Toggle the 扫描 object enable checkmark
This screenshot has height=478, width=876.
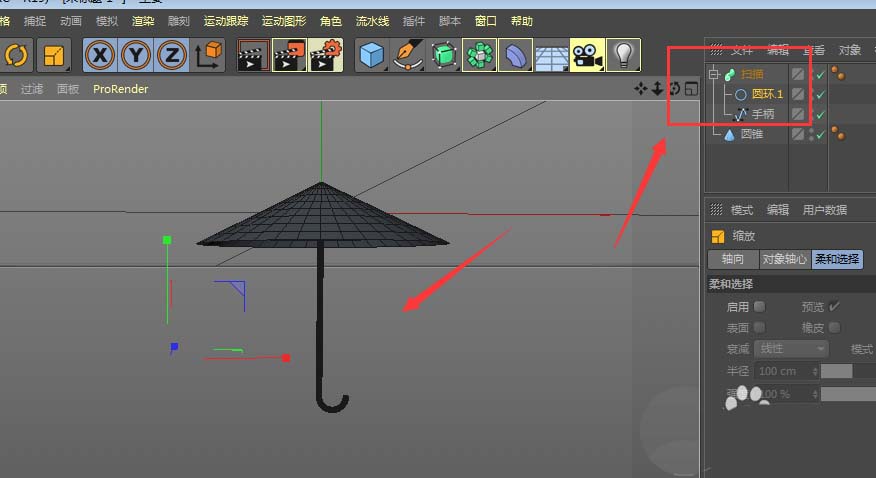(x=820, y=74)
